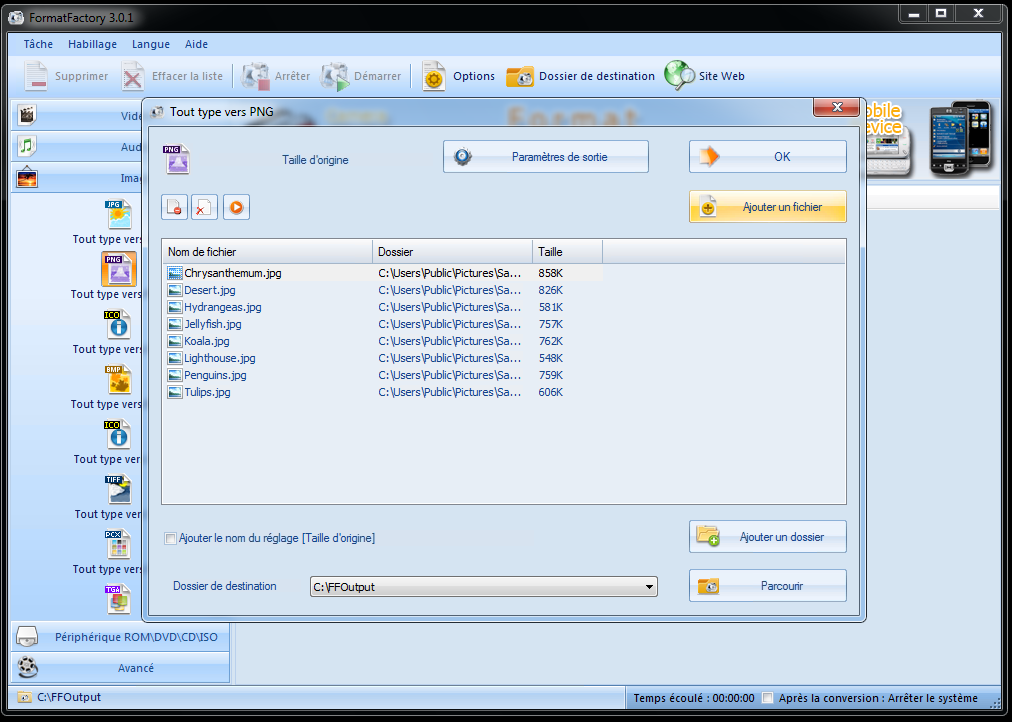Open the Aide menu
The height and width of the screenshot is (722, 1012).
click(x=196, y=44)
